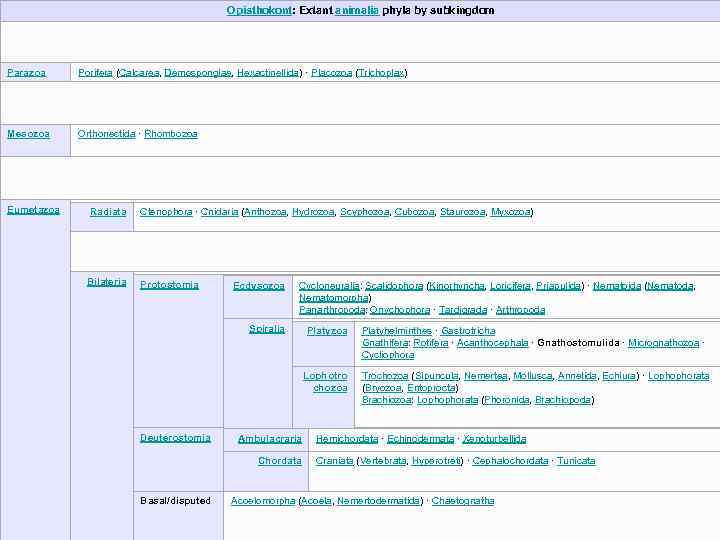Click the Scalidophora link

[x=394, y=286]
